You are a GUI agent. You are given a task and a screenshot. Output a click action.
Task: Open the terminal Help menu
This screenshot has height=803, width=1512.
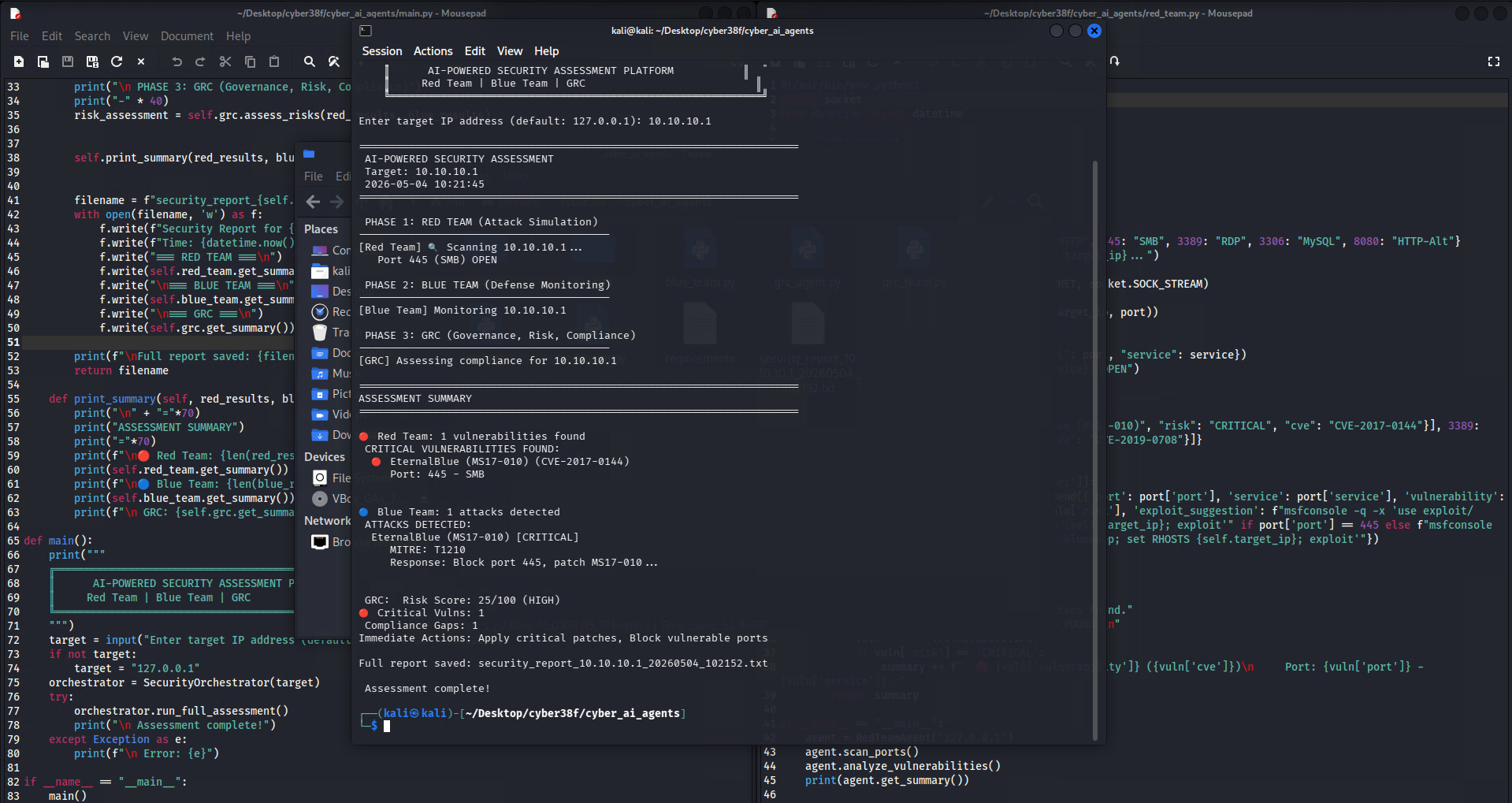pos(547,51)
